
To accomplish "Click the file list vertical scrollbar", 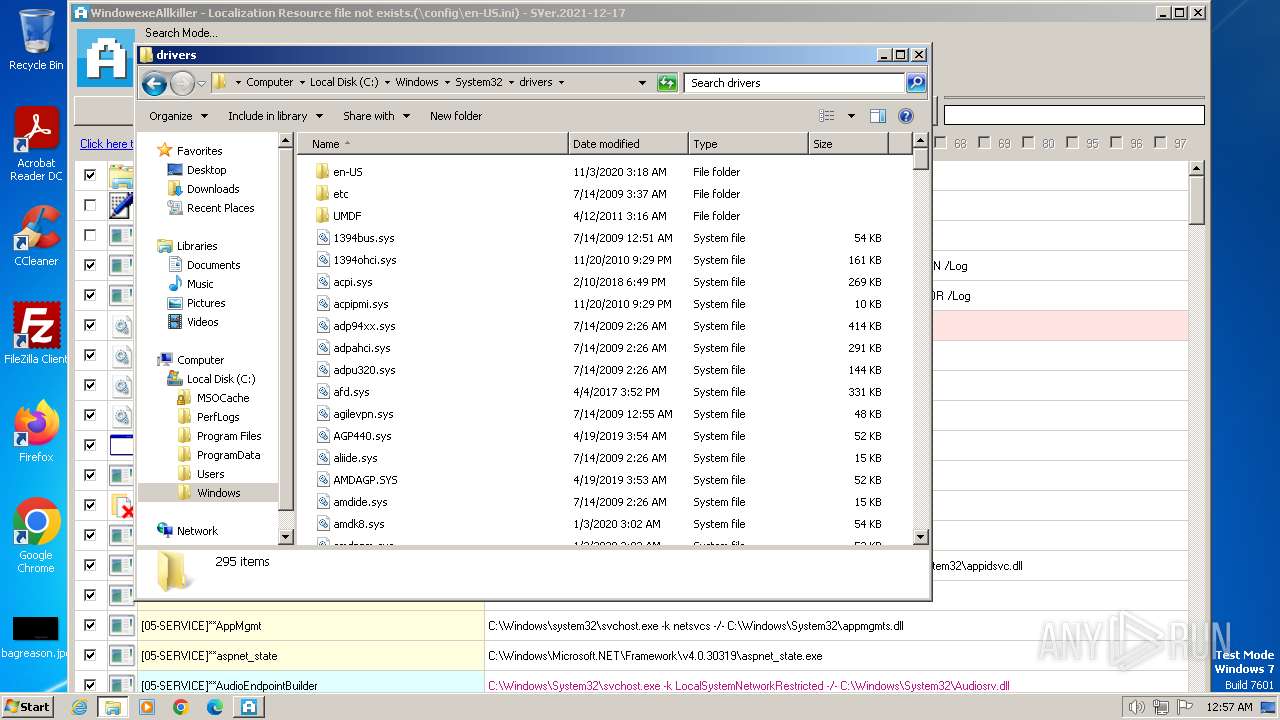I will tap(921, 340).
